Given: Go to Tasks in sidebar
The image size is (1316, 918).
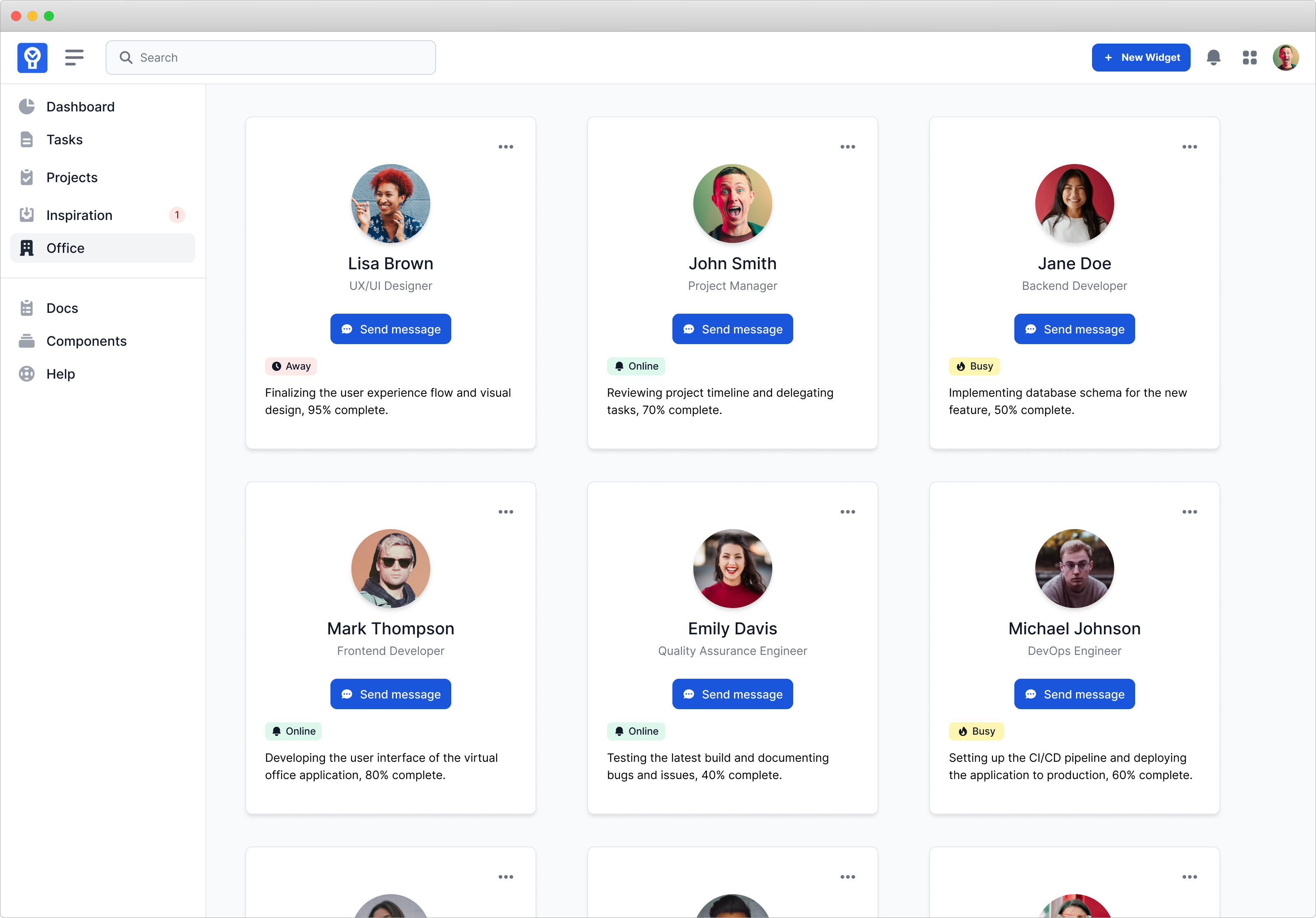Looking at the screenshot, I should [64, 140].
